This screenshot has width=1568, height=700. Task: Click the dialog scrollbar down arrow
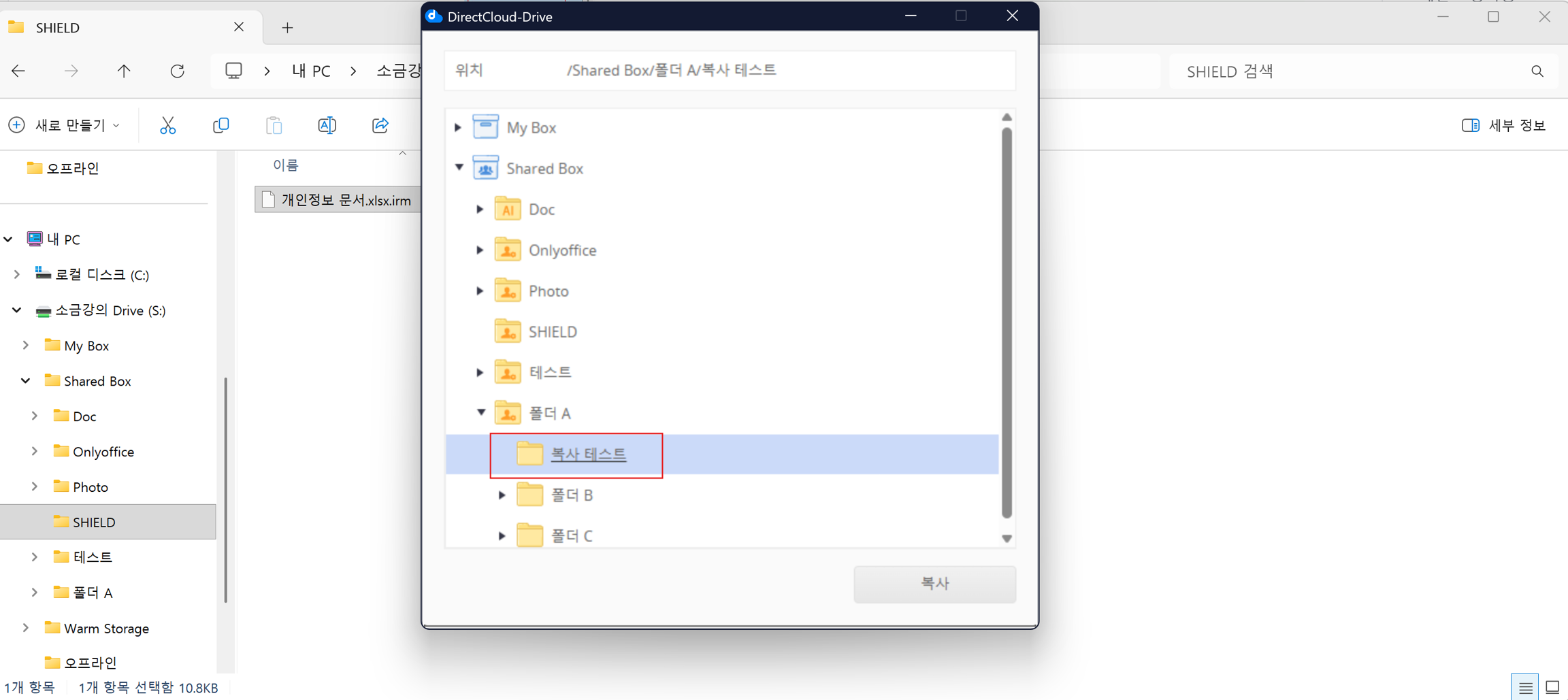coord(1007,538)
